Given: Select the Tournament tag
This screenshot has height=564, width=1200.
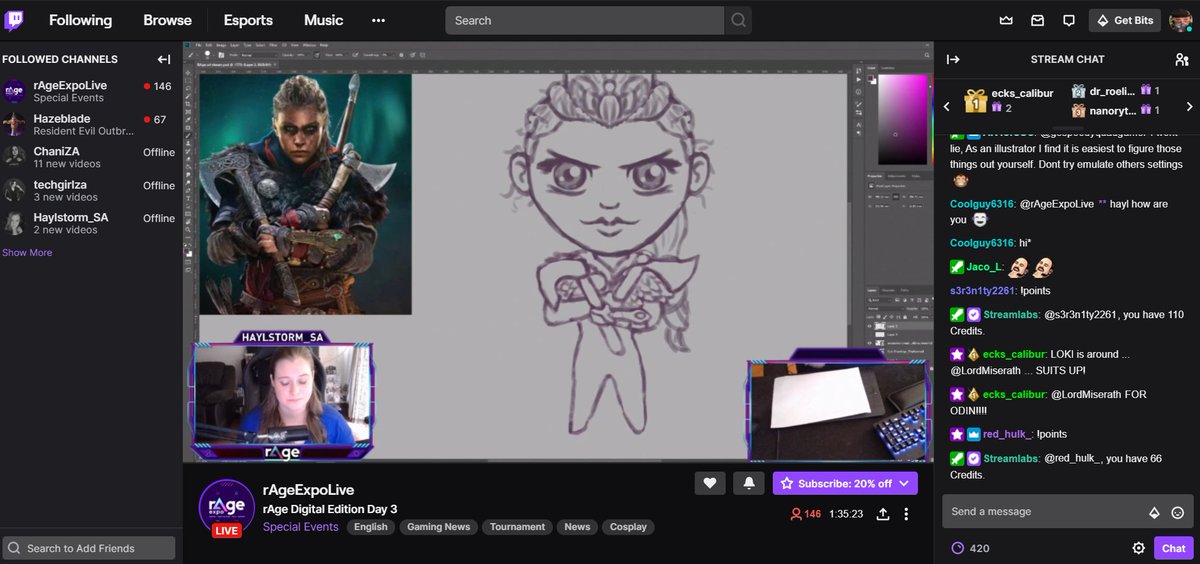Looking at the screenshot, I should coord(518,527).
